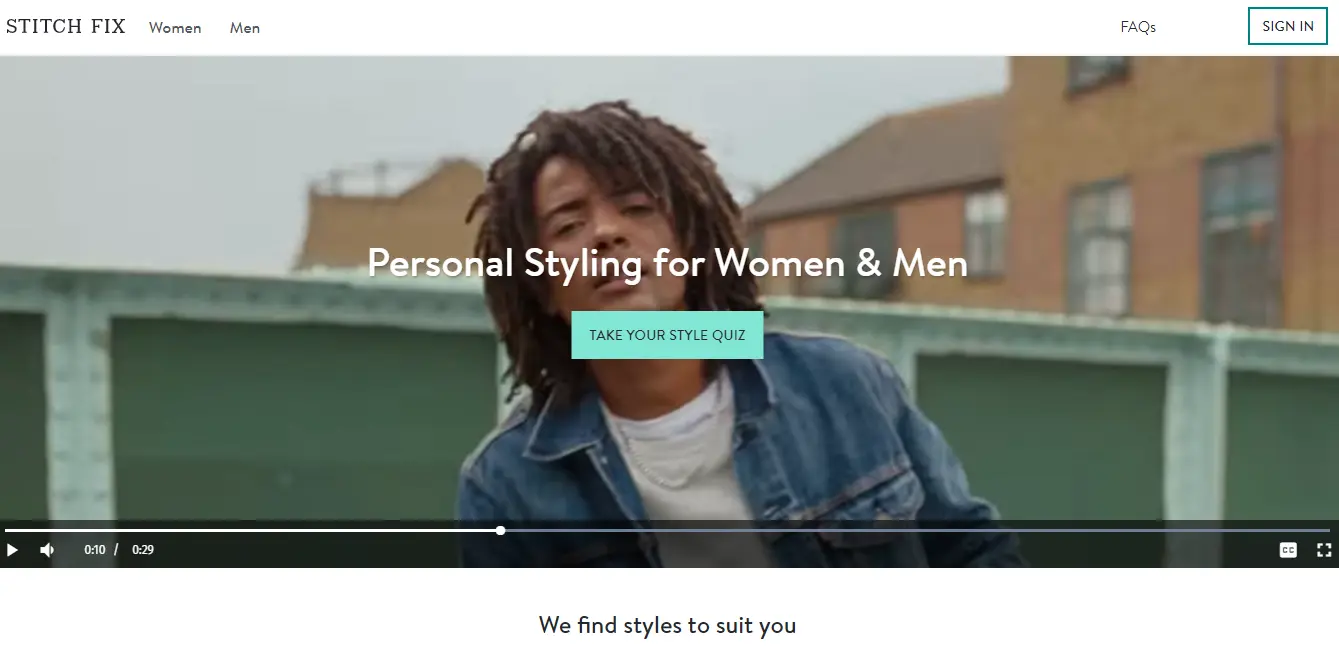Start the TAKE YOUR STYLE QUIZ button
This screenshot has height=649, width=1339.
(667, 335)
